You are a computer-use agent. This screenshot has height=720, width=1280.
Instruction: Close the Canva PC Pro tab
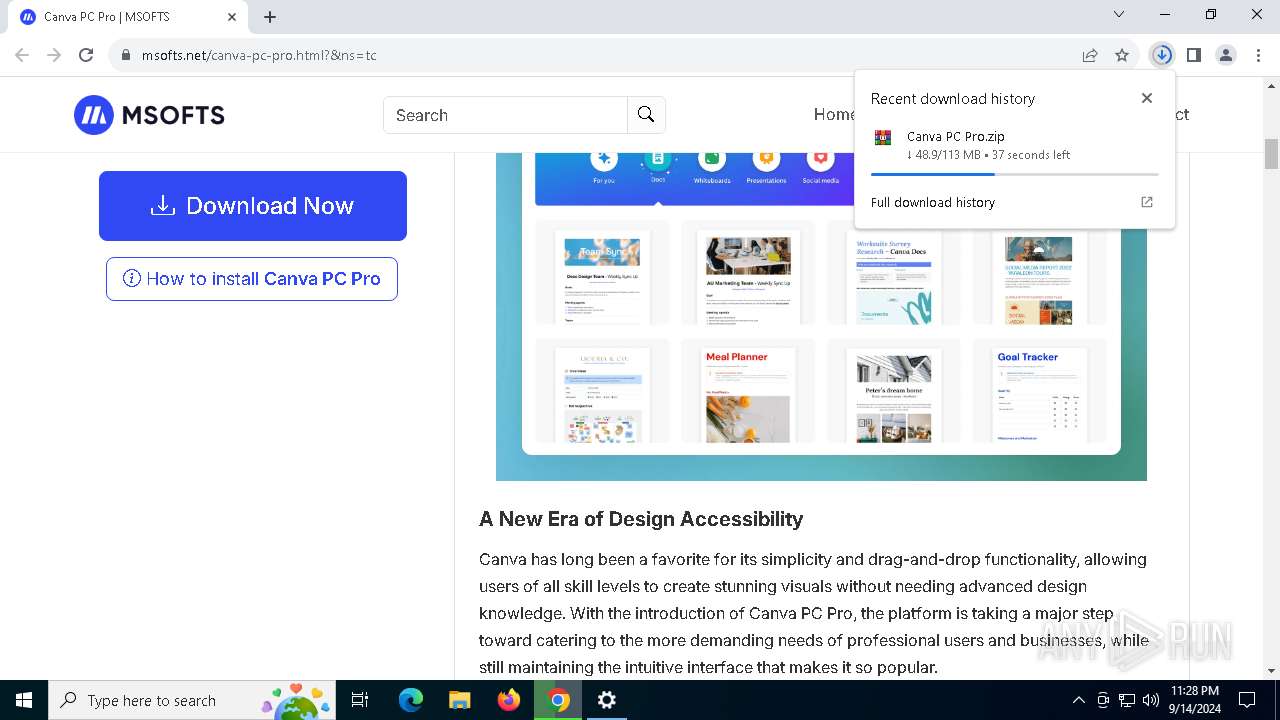pyautogui.click(x=232, y=17)
